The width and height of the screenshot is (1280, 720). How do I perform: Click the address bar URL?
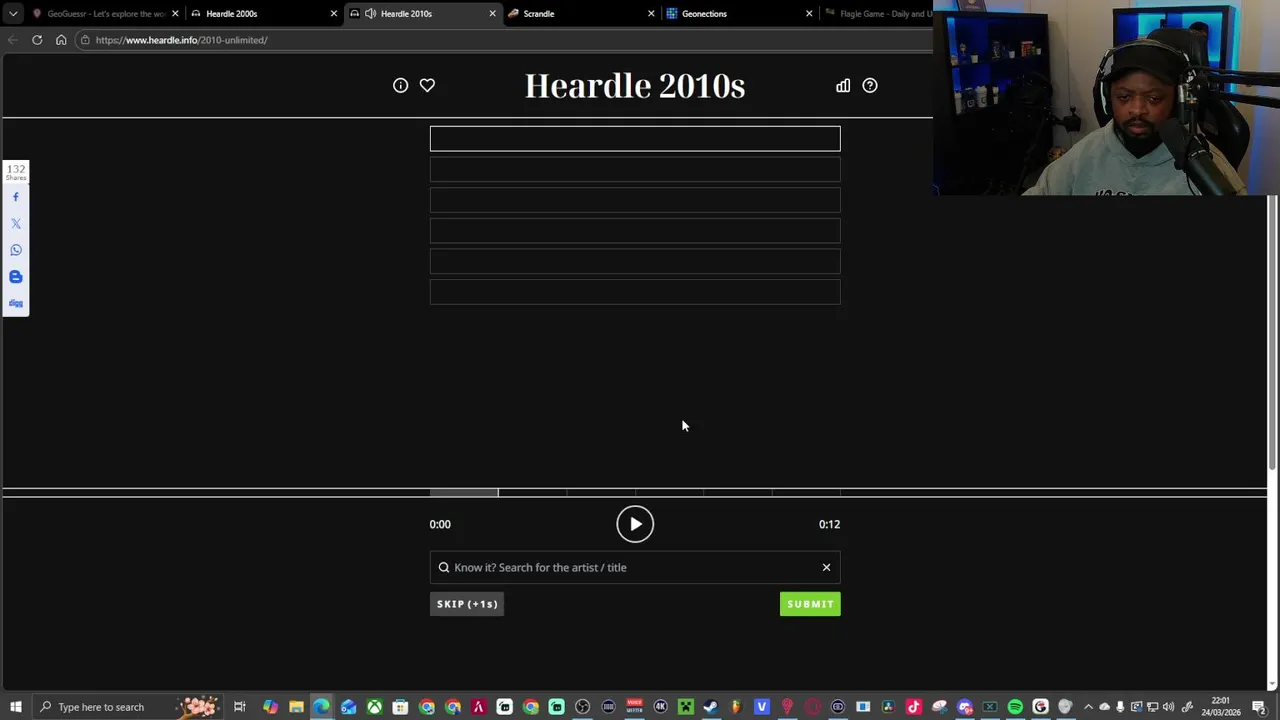click(x=181, y=40)
